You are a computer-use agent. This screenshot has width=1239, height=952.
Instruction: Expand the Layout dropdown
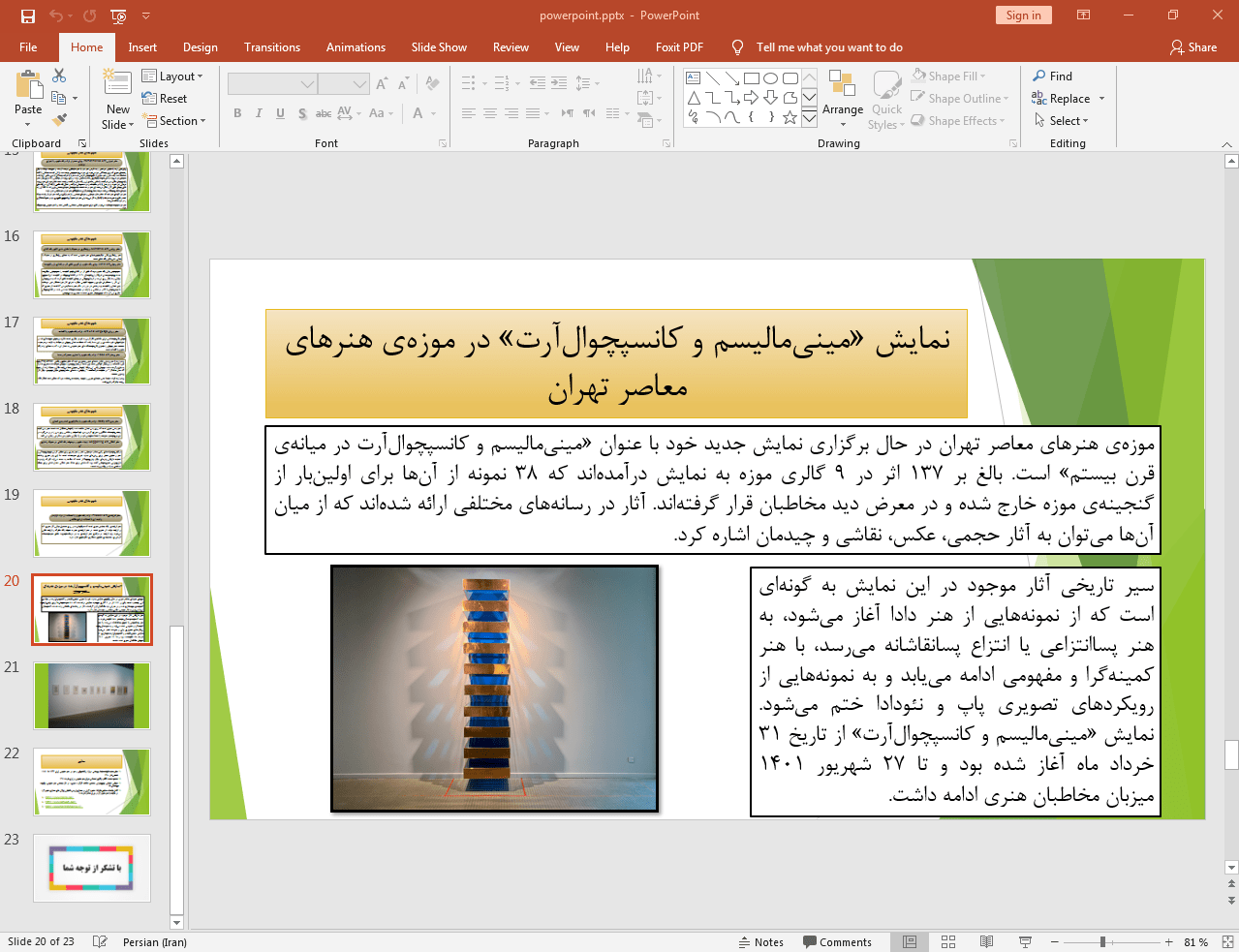click(x=172, y=77)
